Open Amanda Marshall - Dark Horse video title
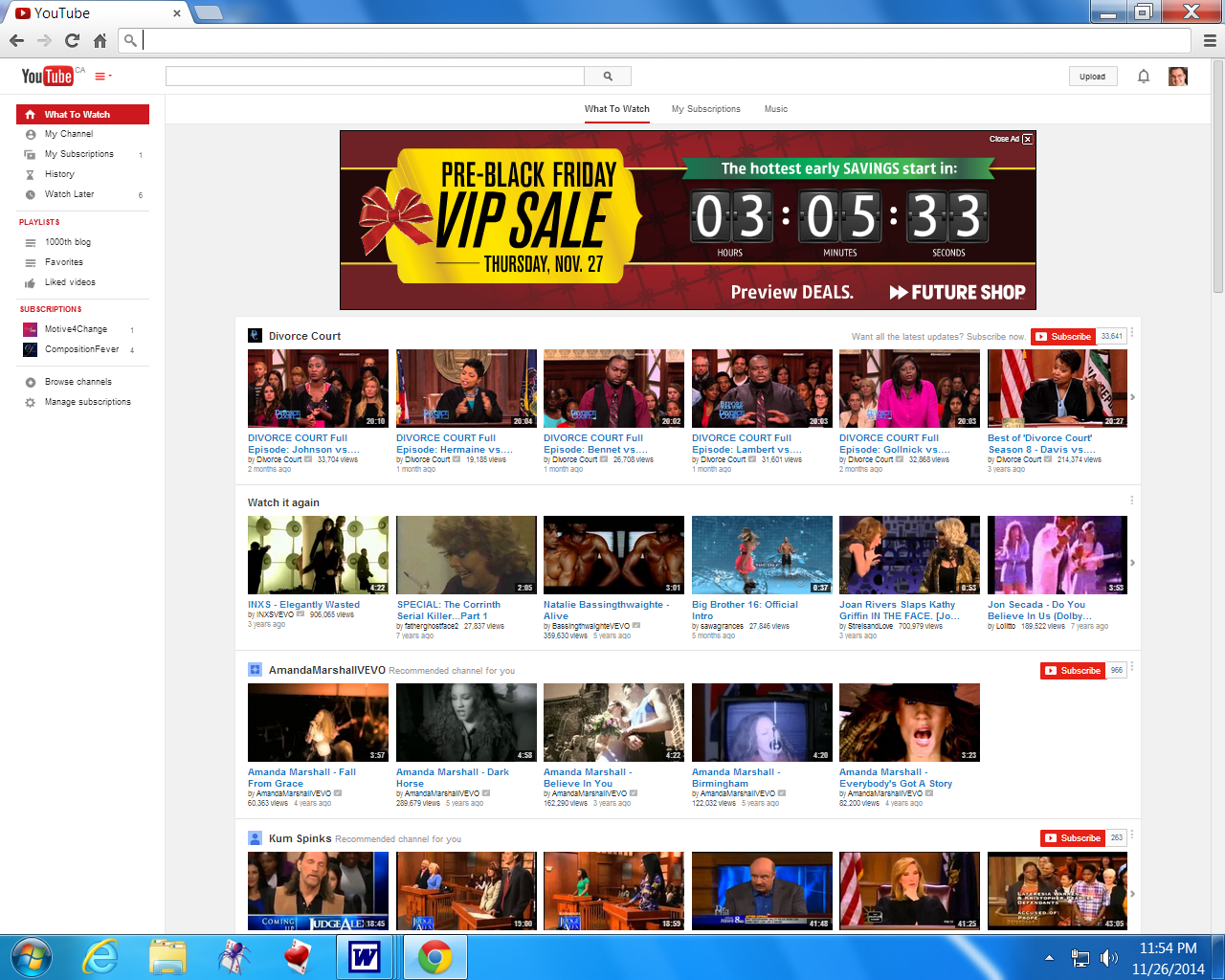This screenshot has height=980, width=1225. (x=453, y=777)
